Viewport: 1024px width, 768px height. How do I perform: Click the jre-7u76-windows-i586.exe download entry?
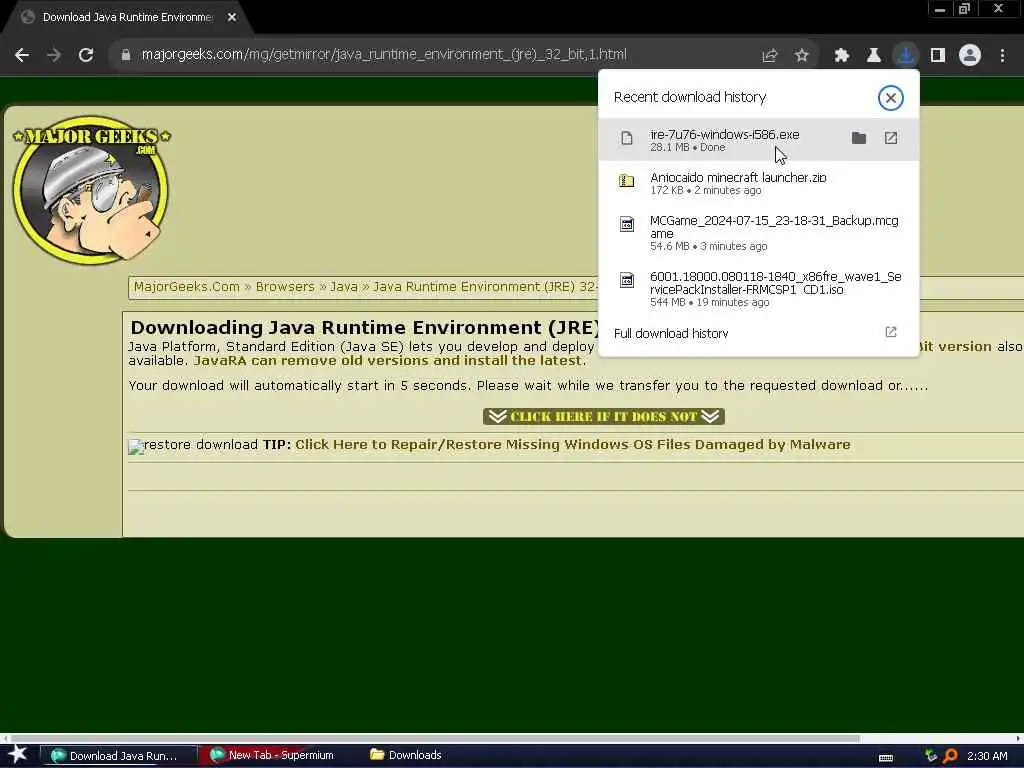click(758, 140)
